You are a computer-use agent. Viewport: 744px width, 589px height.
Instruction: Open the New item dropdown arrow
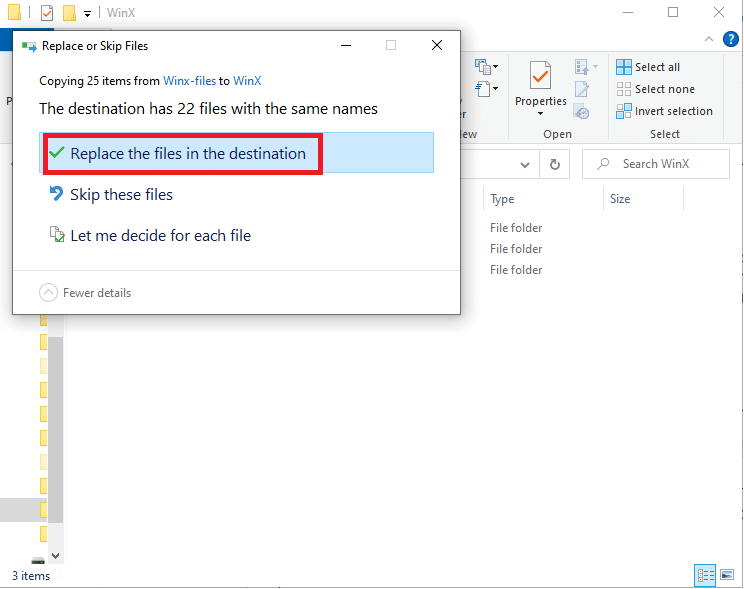[495, 66]
